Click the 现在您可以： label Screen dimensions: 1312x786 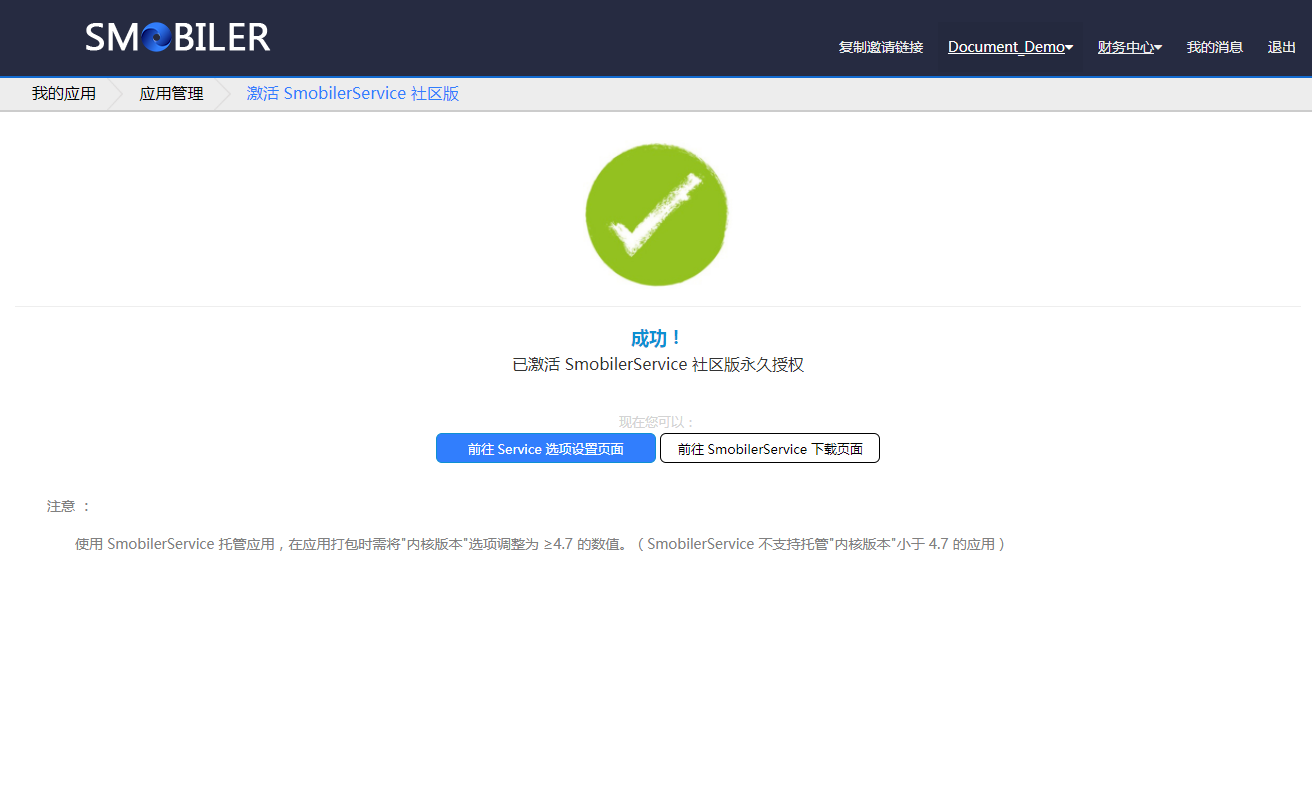tap(657, 422)
